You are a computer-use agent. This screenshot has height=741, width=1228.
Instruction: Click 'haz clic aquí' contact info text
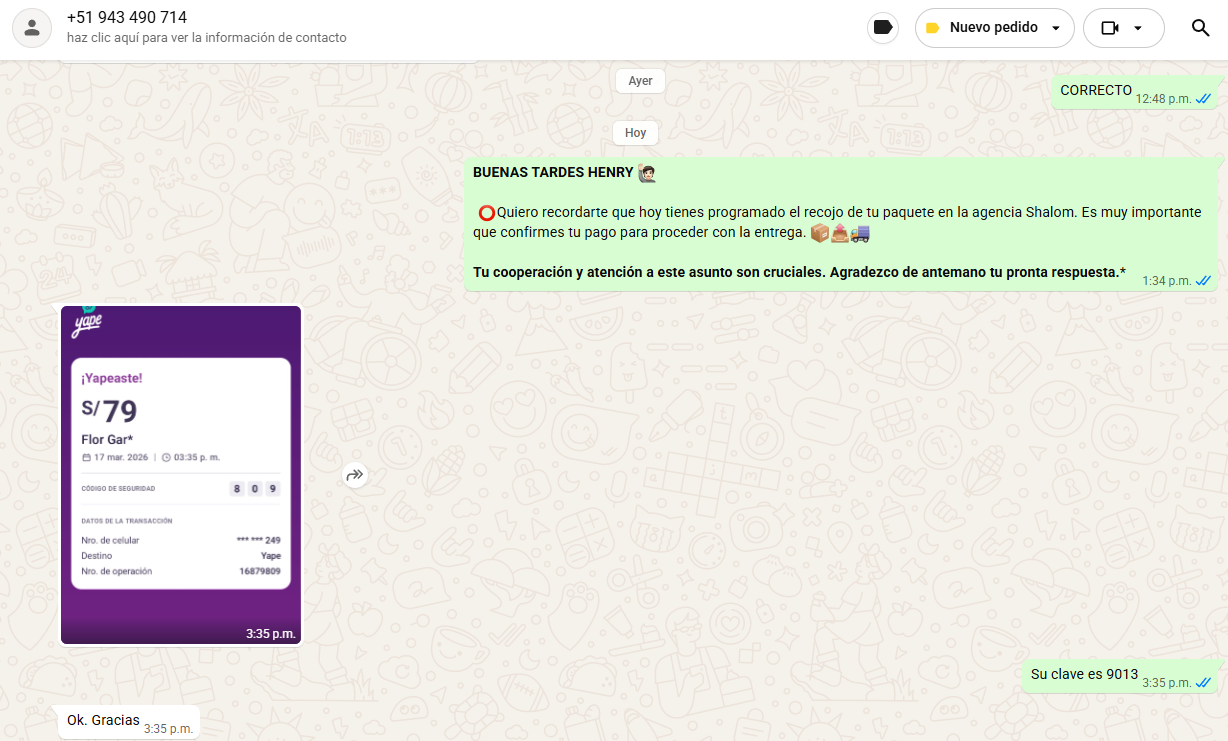[x=207, y=38]
